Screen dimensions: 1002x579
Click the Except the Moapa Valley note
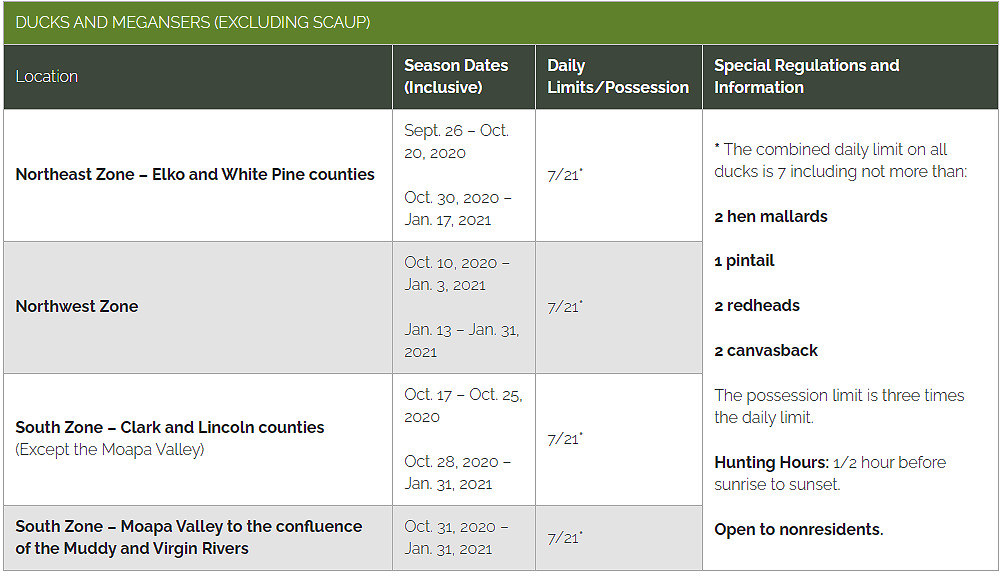tap(110, 450)
